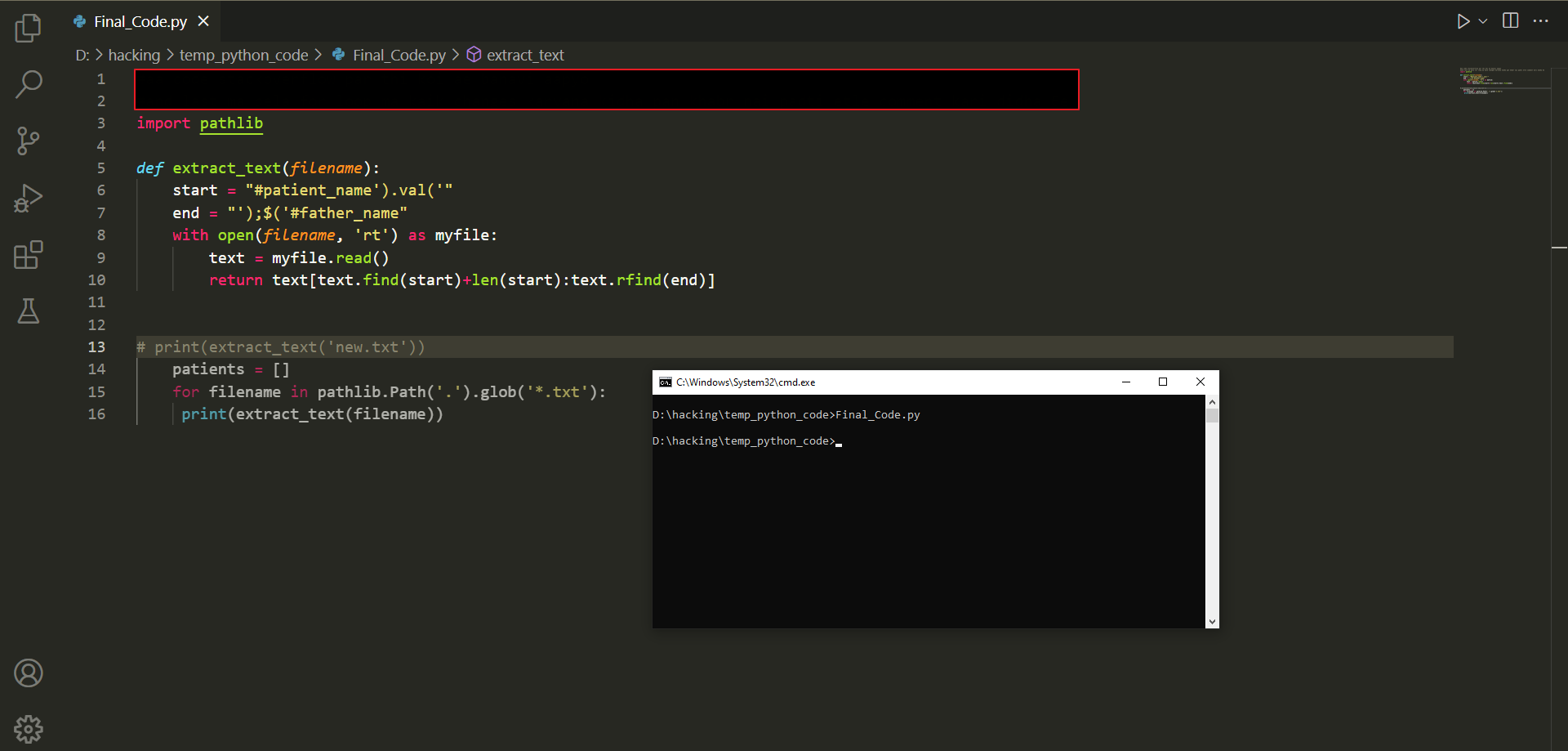This screenshot has height=751, width=1568.
Task: Click line number 5 in gutter
Action: point(101,168)
